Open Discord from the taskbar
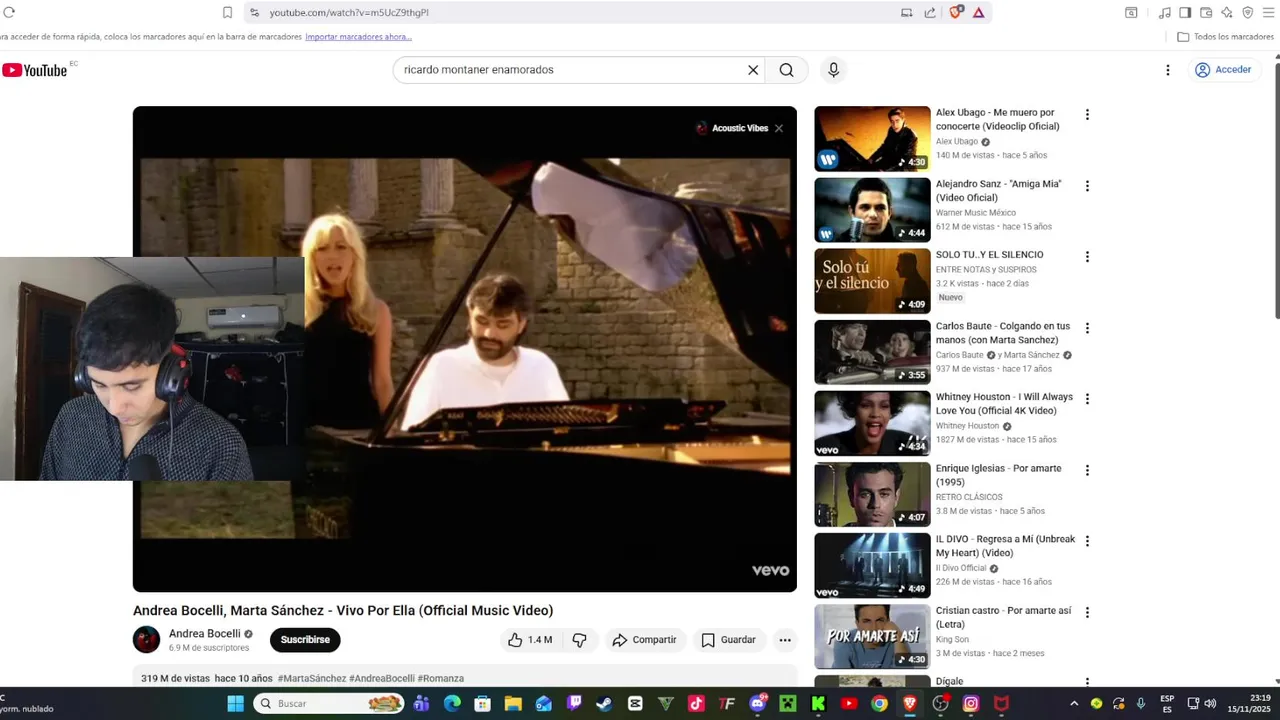Viewport: 1280px width, 720px height. [757, 704]
